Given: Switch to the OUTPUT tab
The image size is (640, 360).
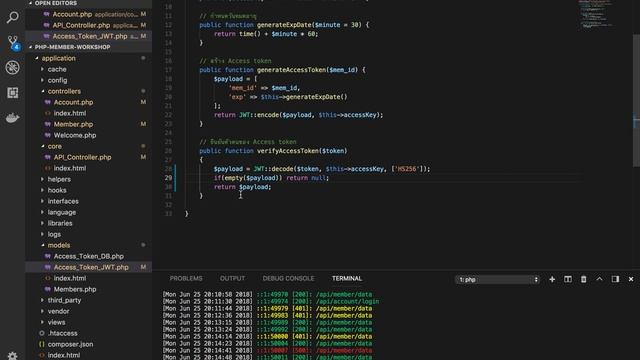Looking at the screenshot, I should coord(232,278).
